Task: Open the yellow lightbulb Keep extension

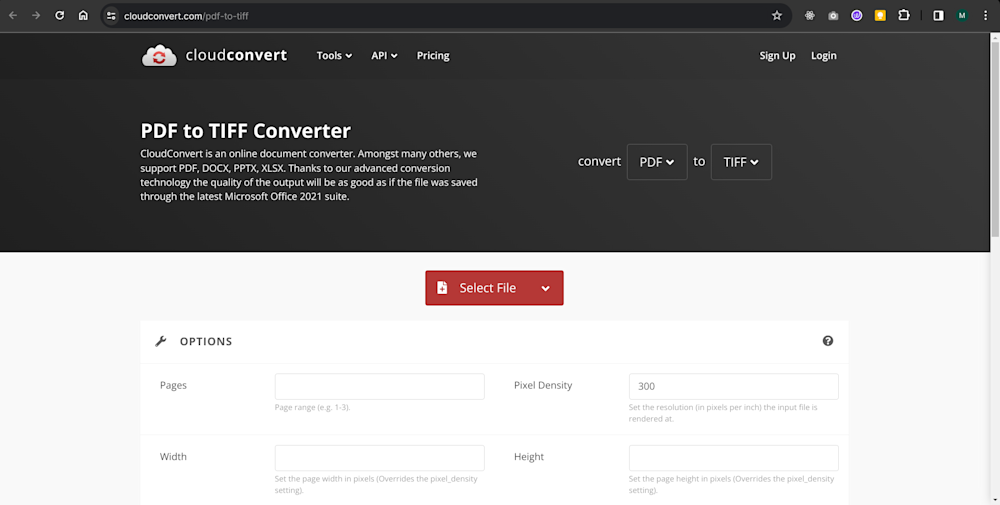Action: point(880,16)
